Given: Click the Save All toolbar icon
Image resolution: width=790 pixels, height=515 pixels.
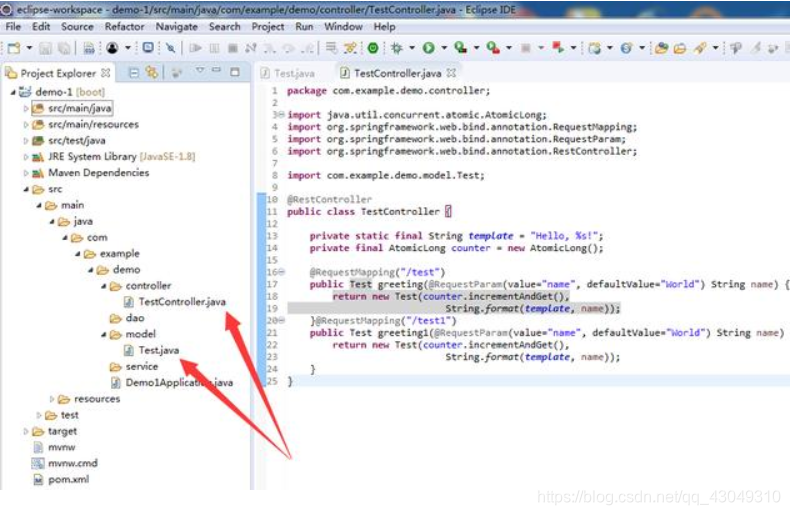Looking at the screenshot, I should pyautogui.click(x=64, y=48).
